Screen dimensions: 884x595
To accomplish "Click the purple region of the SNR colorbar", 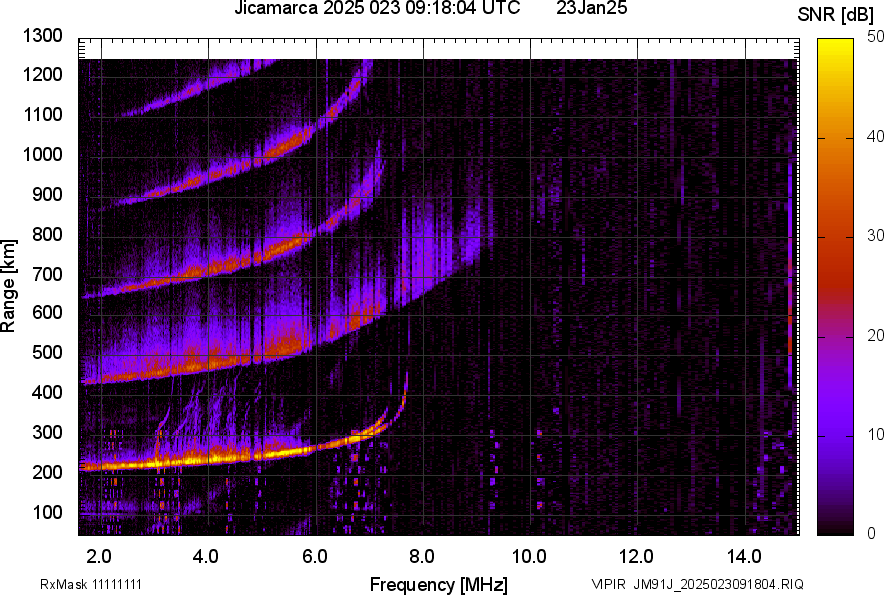I will 832,420.
